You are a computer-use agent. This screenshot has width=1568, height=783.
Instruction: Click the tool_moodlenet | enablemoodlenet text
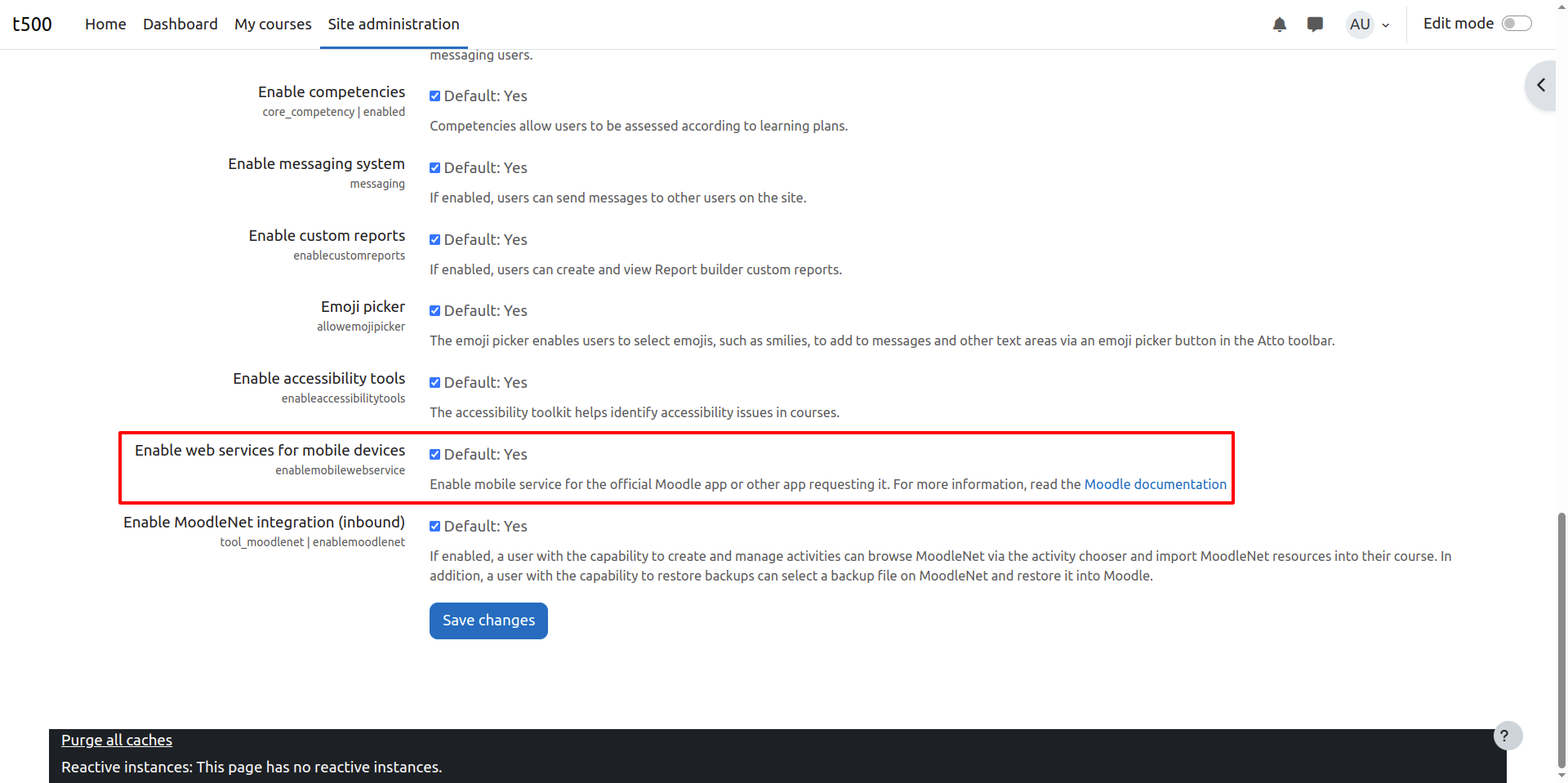click(x=312, y=542)
